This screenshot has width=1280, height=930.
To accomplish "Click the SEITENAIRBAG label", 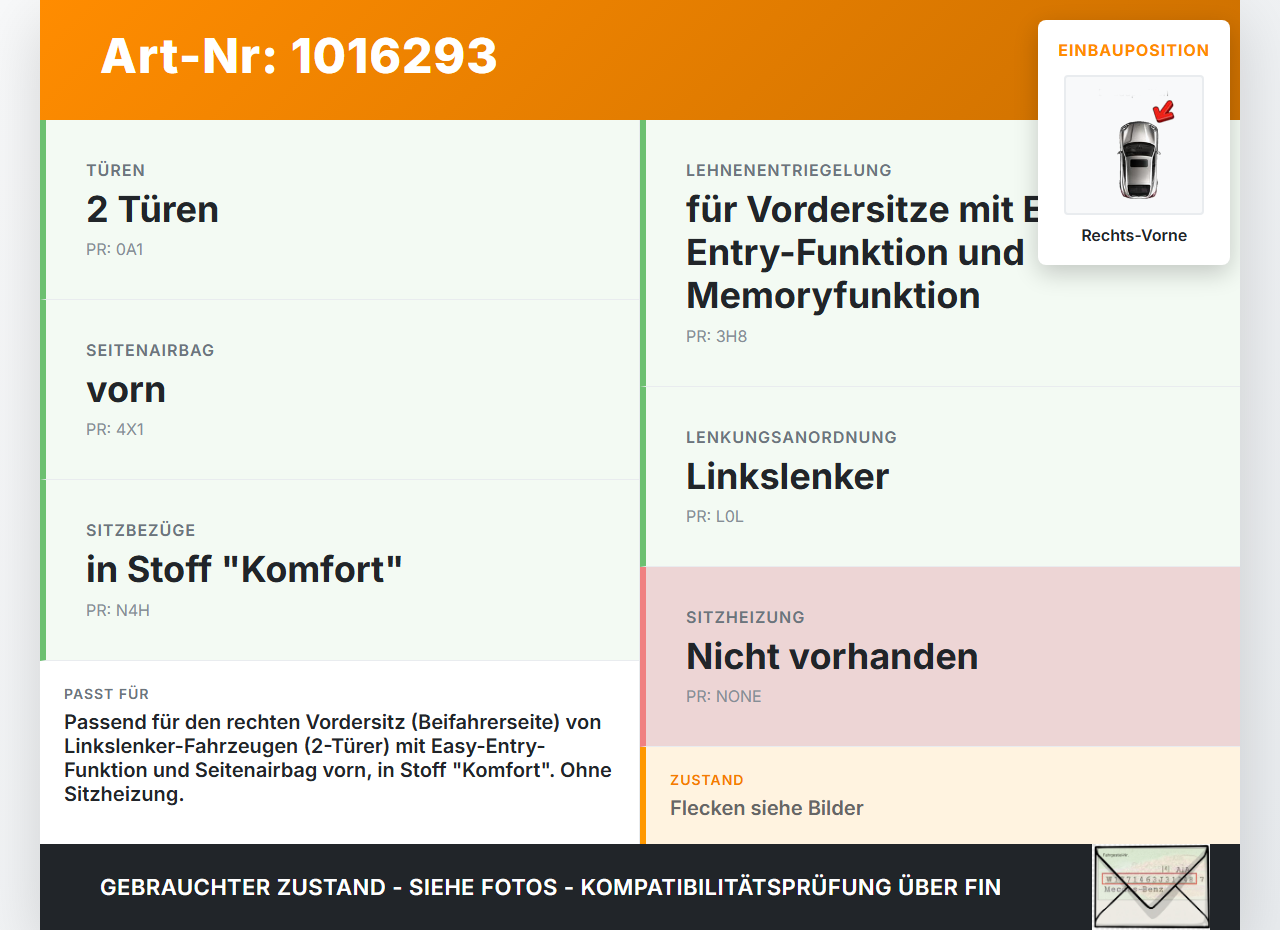I will (x=150, y=350).
